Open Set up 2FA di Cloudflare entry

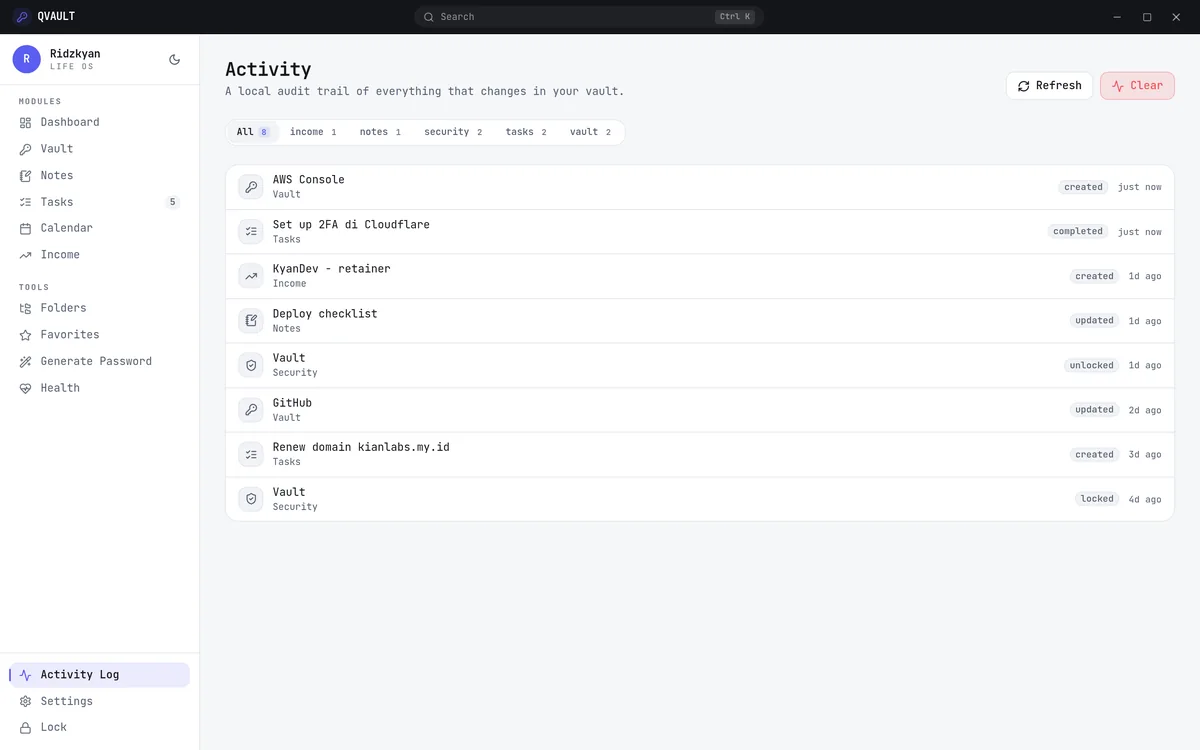click(x=700, y=232)
